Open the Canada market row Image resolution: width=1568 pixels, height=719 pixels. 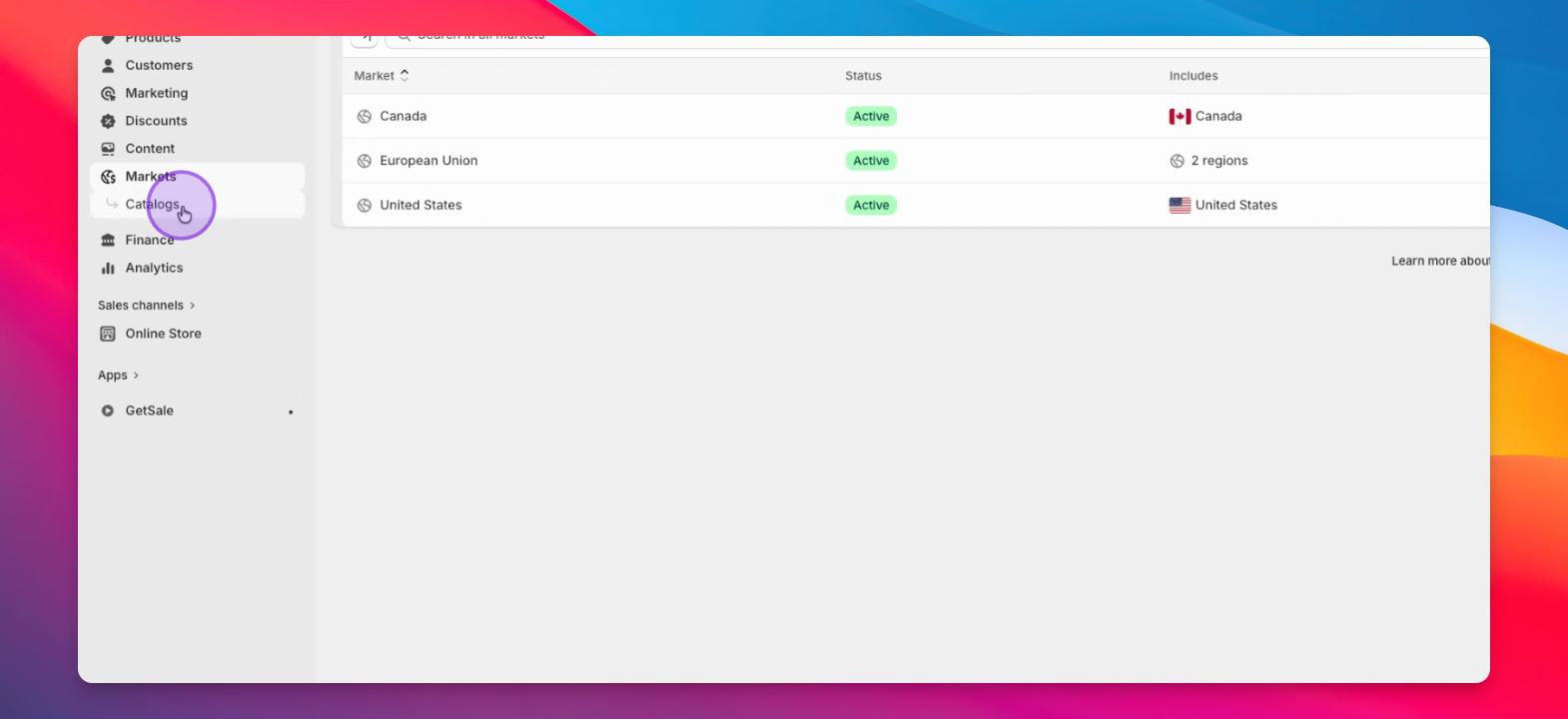pos(916,117)
